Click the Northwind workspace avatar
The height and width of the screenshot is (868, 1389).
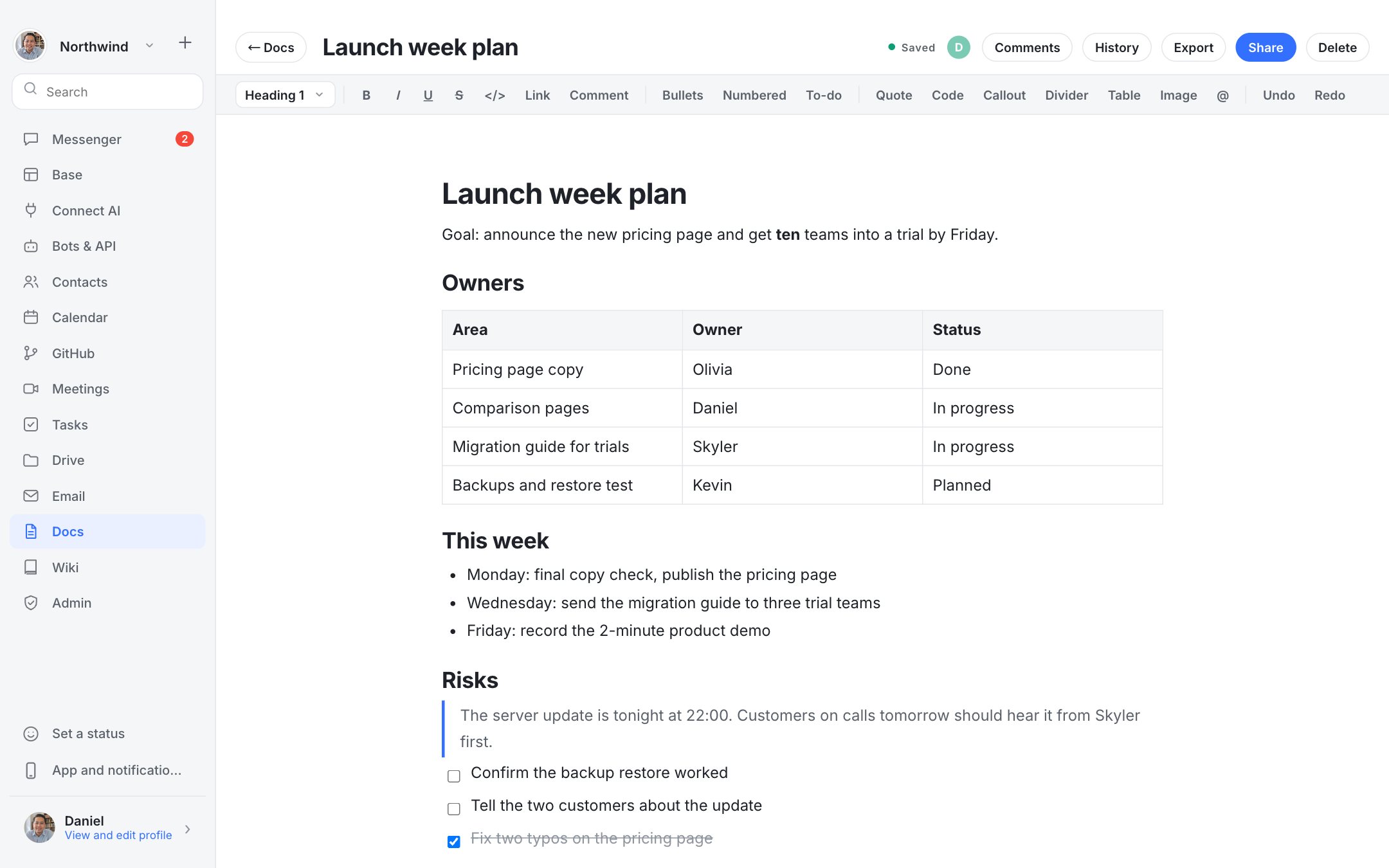click(x=30, y=46)
